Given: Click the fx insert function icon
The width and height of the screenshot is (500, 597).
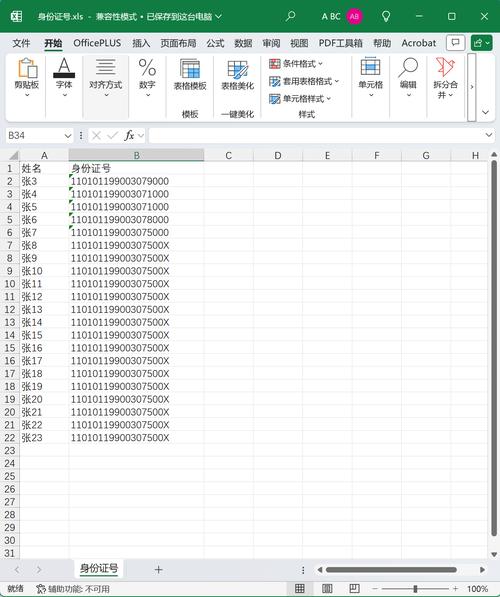Looking at the screenshot, I should [129, 136].
